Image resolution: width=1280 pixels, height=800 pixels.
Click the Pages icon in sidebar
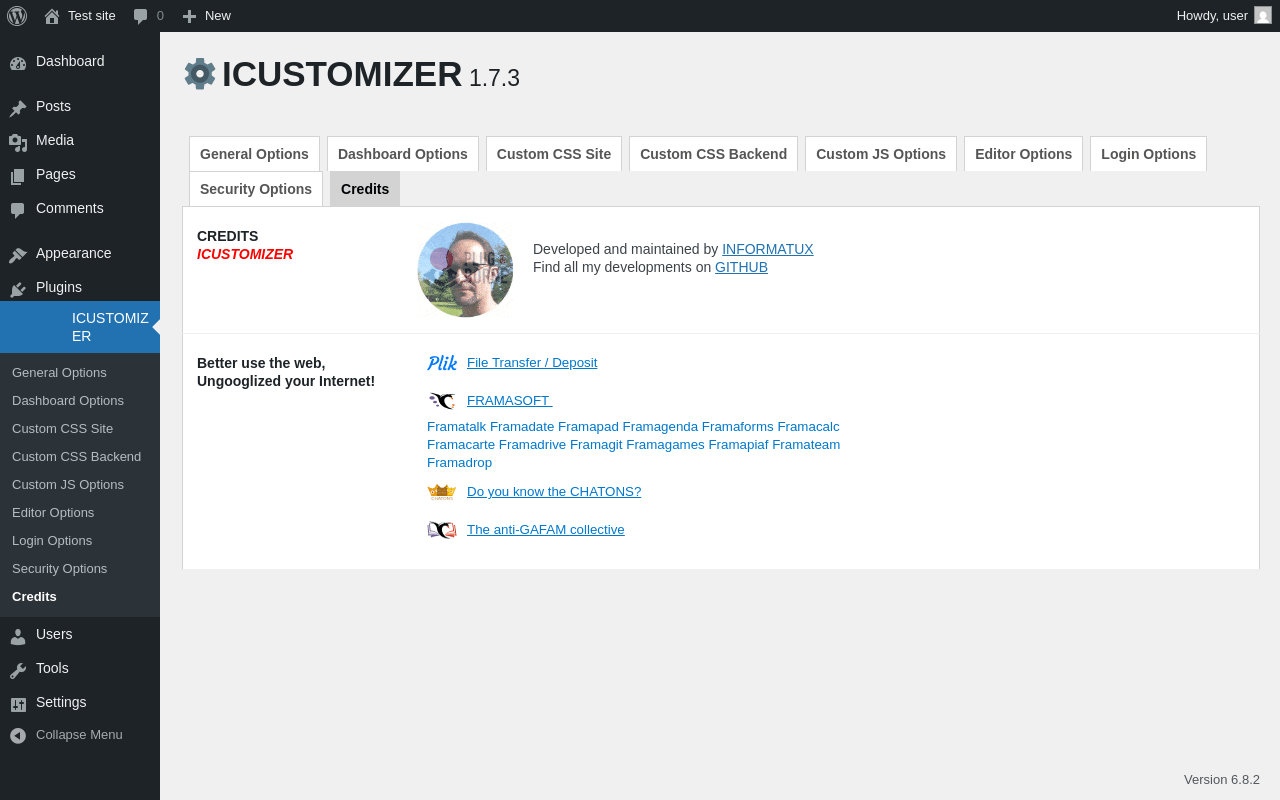[x=18, y=175]
